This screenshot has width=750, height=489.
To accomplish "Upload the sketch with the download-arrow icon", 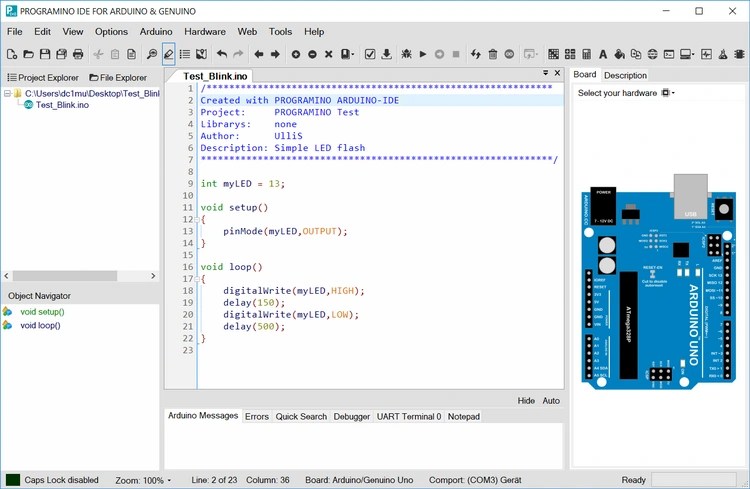I will click(386, 54).
